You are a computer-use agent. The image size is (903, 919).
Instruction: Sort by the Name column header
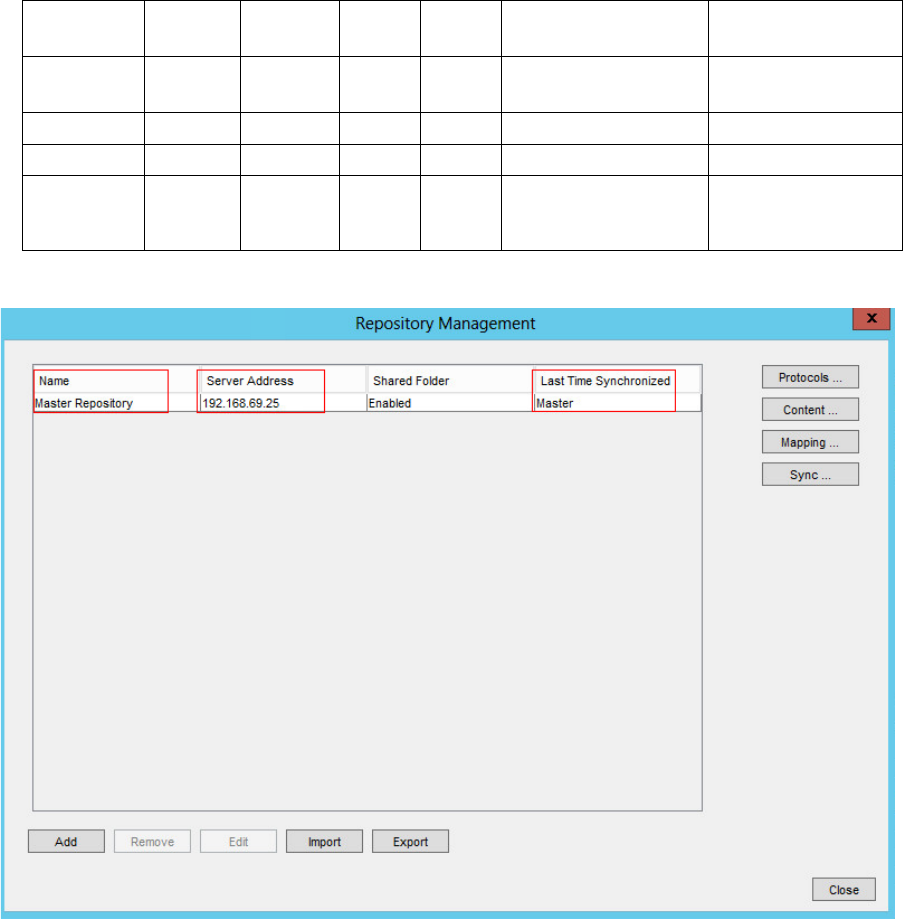(x=117, y=381)
